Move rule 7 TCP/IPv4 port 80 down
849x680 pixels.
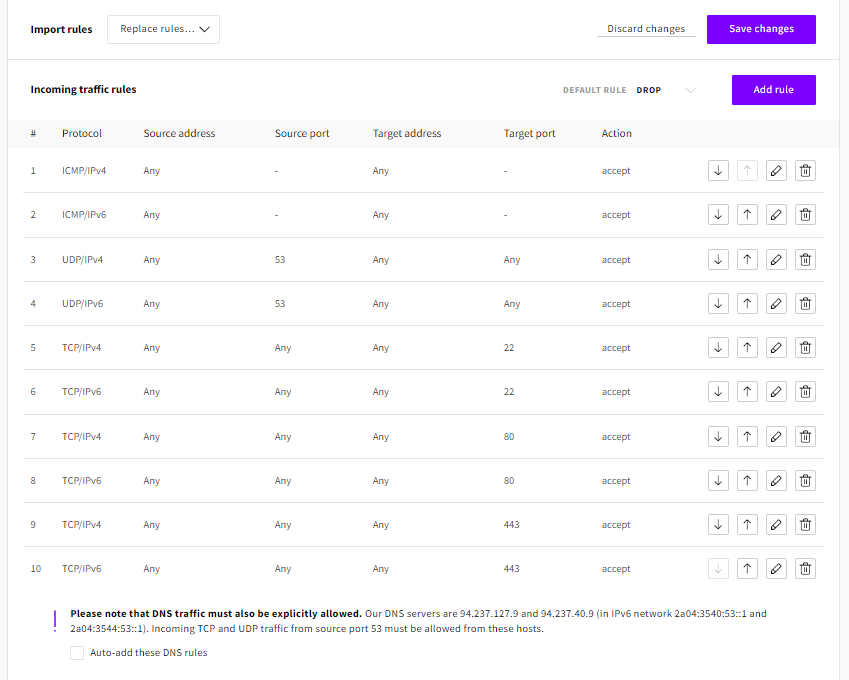[x=718, y=436]
